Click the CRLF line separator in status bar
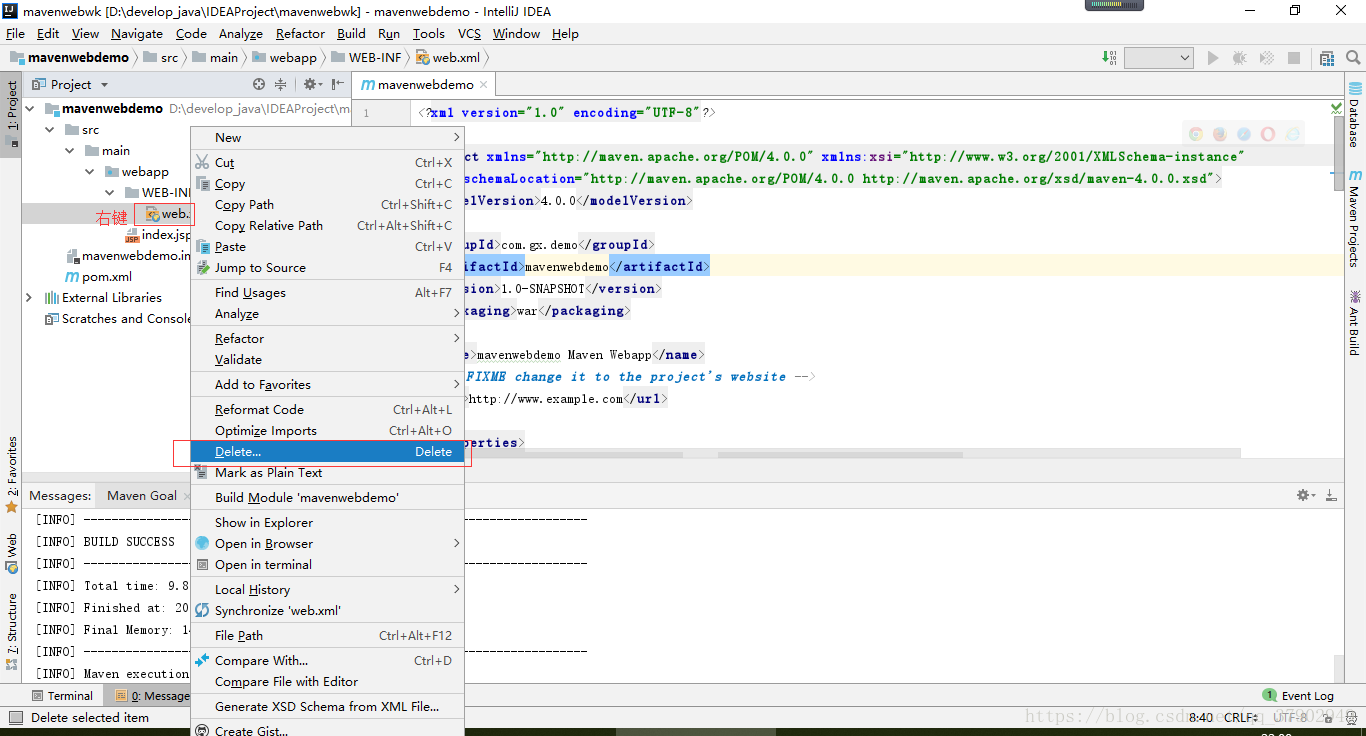 [1241, 717]
